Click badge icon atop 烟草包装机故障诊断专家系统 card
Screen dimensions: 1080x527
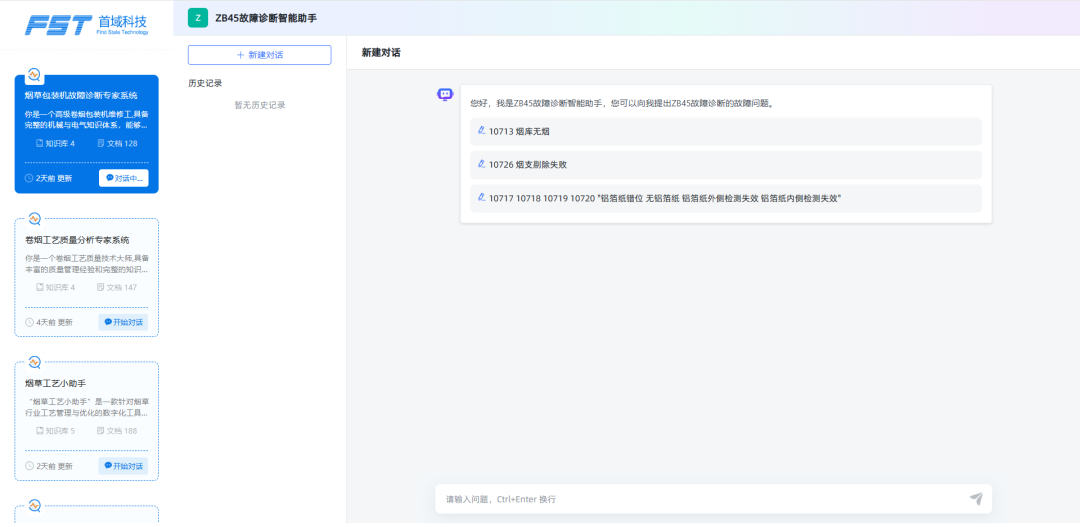pyautogui.click(x=34, y=75)
